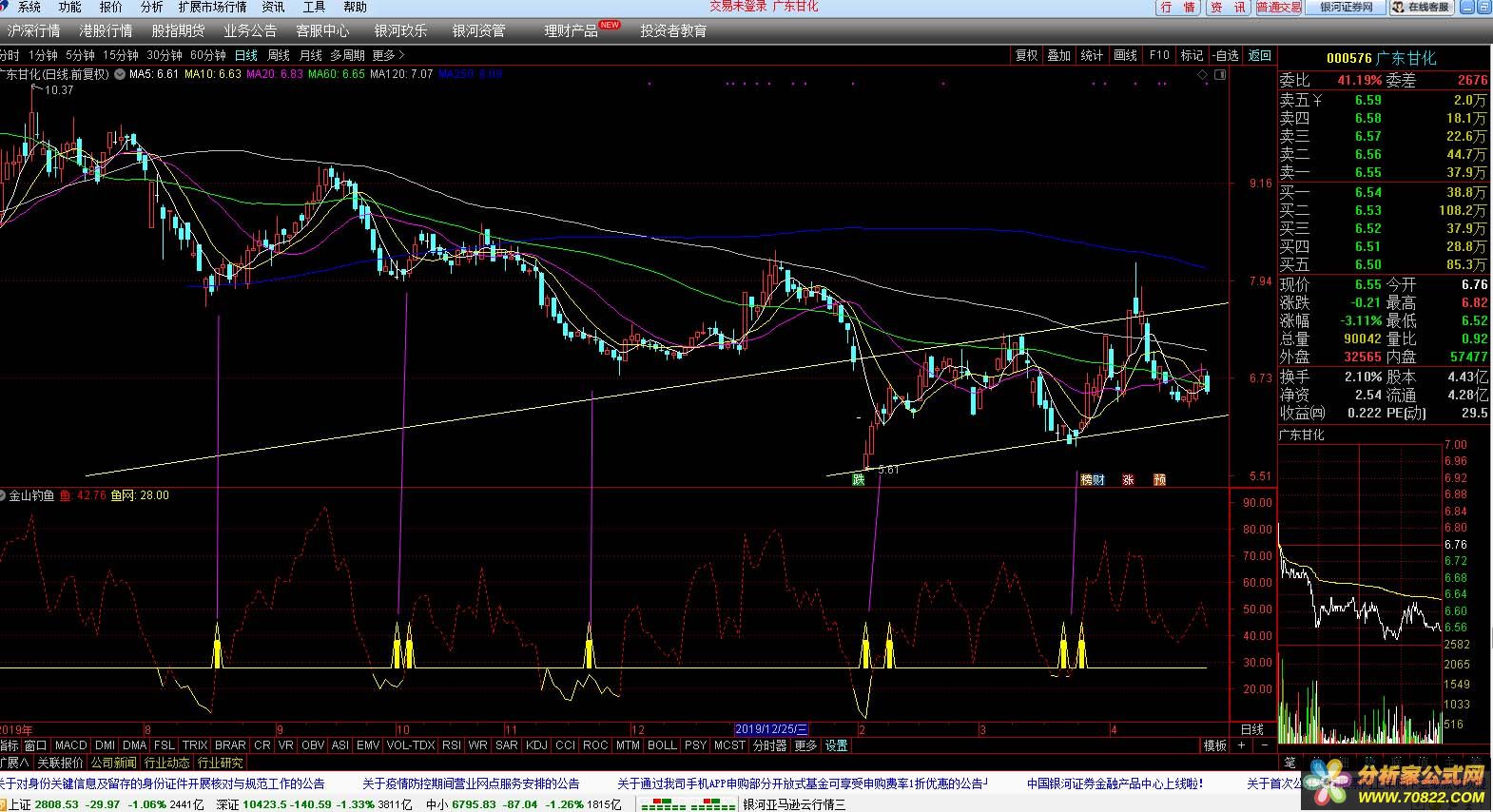Screen dimensions: 1493x812
Task: Click the 跌 marker on the chart
Action: 859,479
